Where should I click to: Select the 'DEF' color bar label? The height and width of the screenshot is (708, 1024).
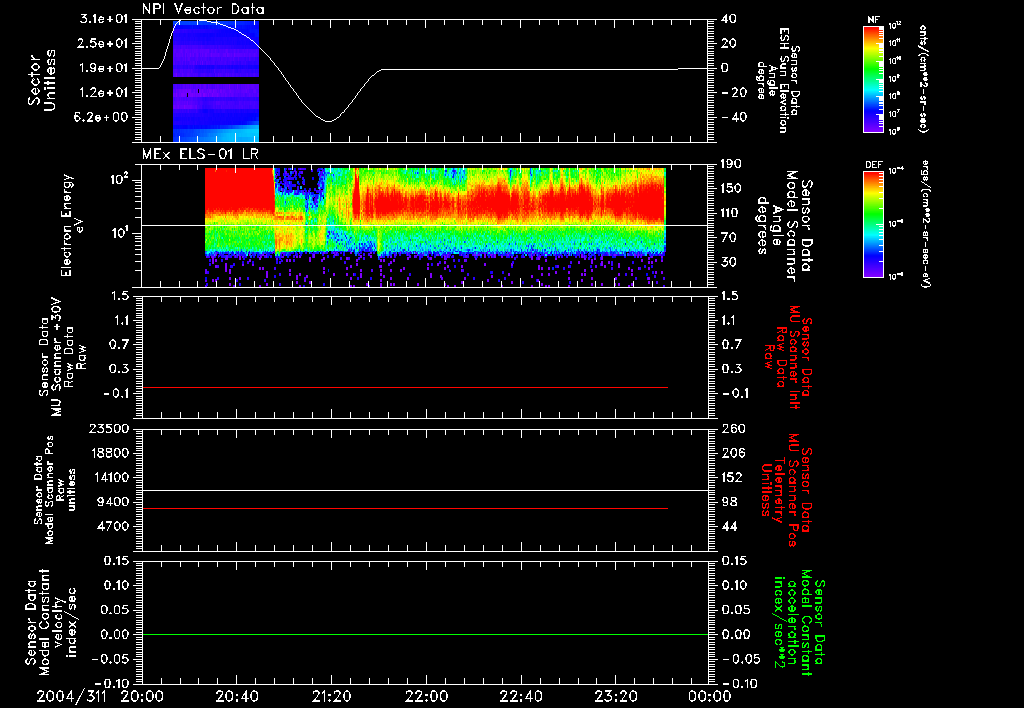[x=873, y=165]
